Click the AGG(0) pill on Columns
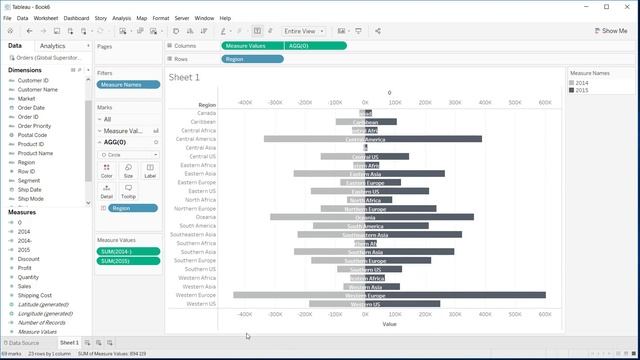This screenshot has height=360, width=640. click(x=316, y=46)
